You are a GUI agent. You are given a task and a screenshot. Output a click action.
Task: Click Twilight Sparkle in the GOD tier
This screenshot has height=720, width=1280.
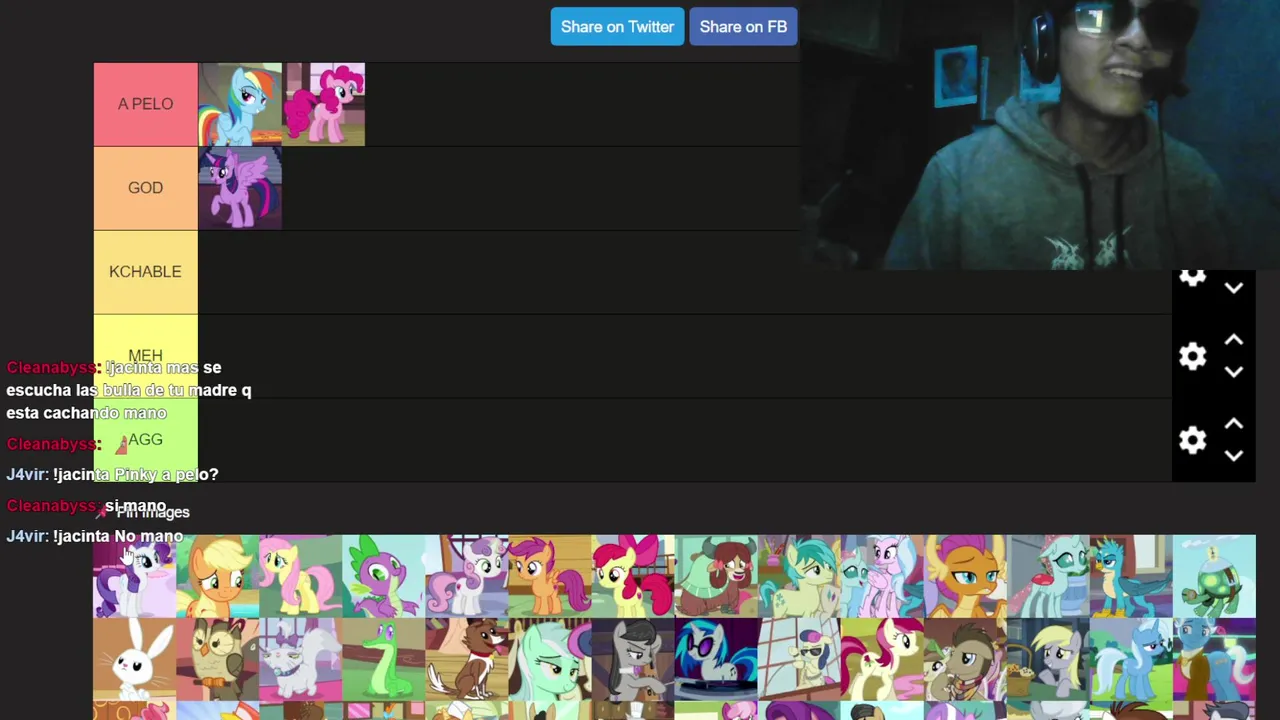240,188
